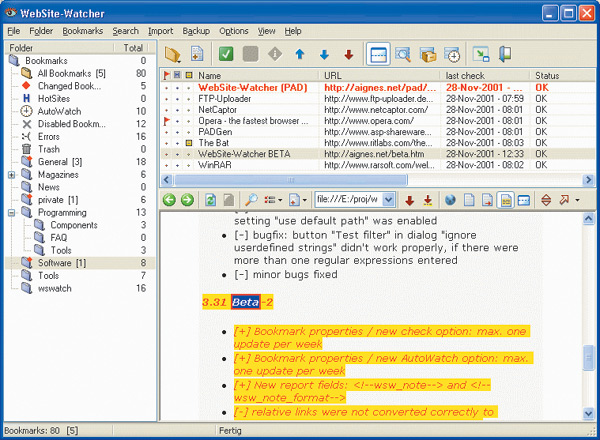Image resolution: width=600 pixels, height=440 pixels.
Task: Click the refresh page icon in browser toolbar
Action: pyautogui.click(x=210, y=200)
